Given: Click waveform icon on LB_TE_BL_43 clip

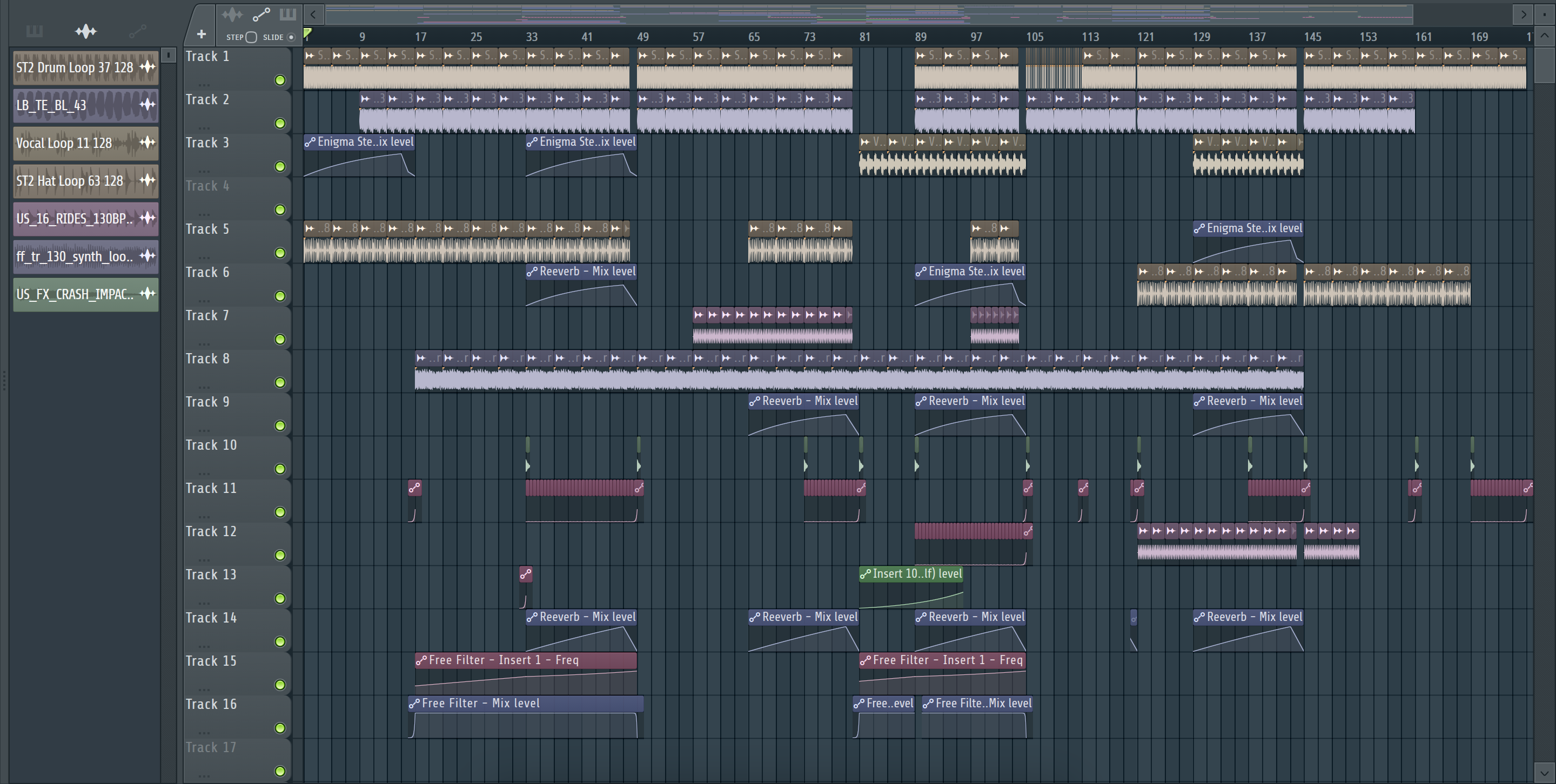Looking at the screenshot, I should [147, 105].
